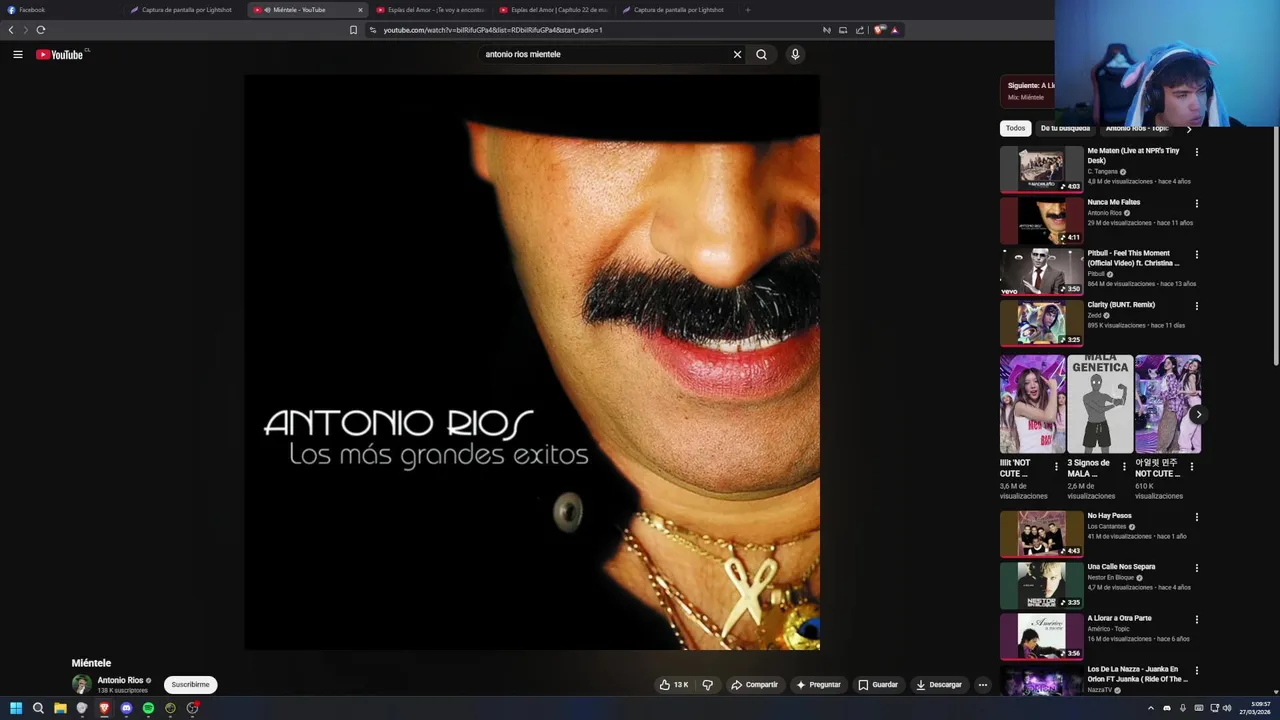Select the Todos filter chip
The height and width of the screenshot is (720, 1280).
click(x=1015, y=128)
